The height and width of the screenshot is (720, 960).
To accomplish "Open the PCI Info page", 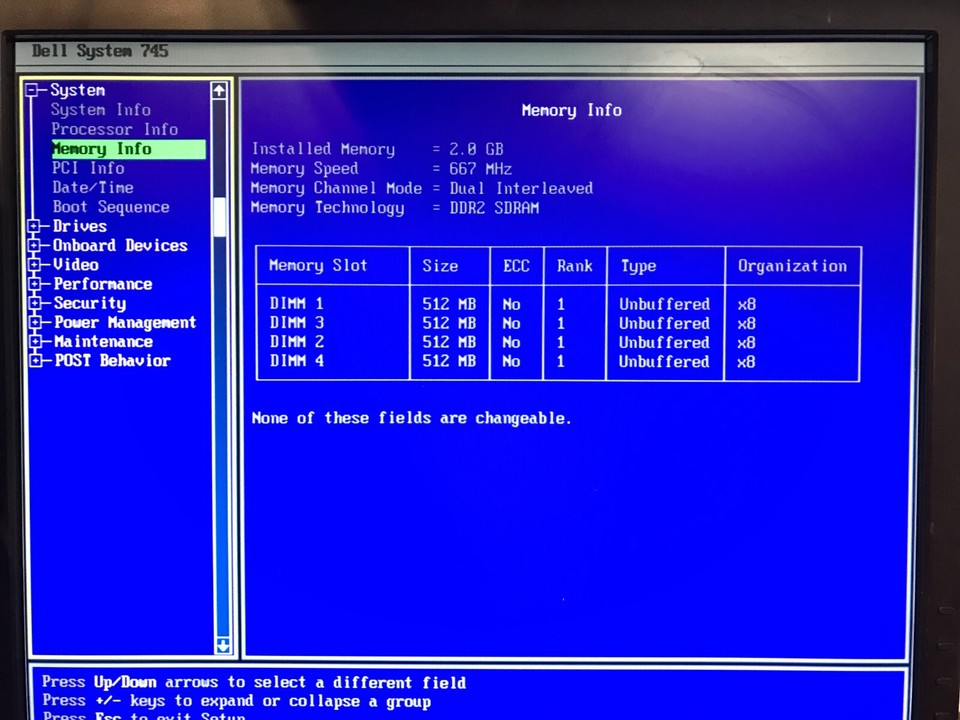I will click(88, 168).
